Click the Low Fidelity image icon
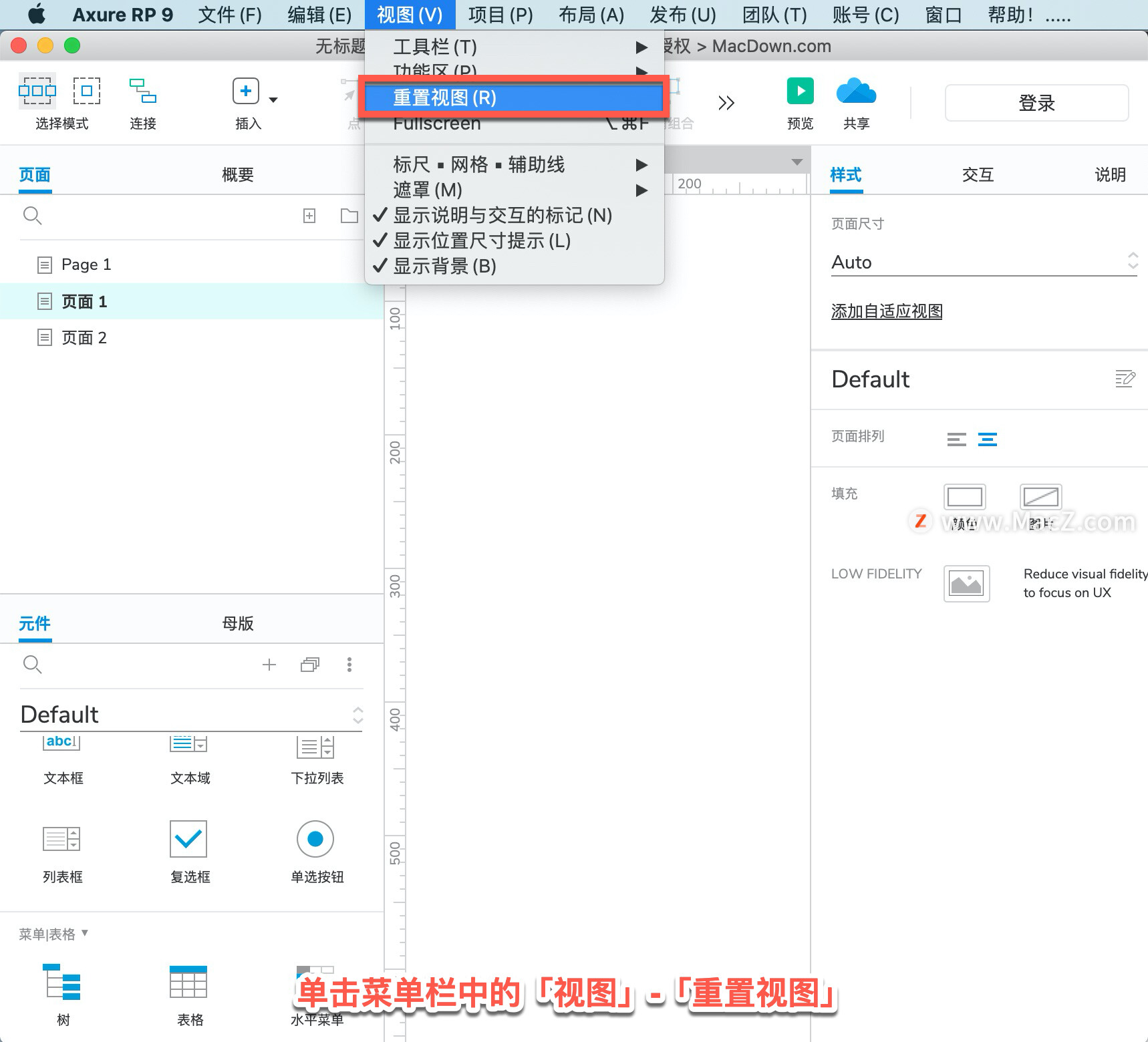The image size is (1148, 1042). click(x=966, y=584)
